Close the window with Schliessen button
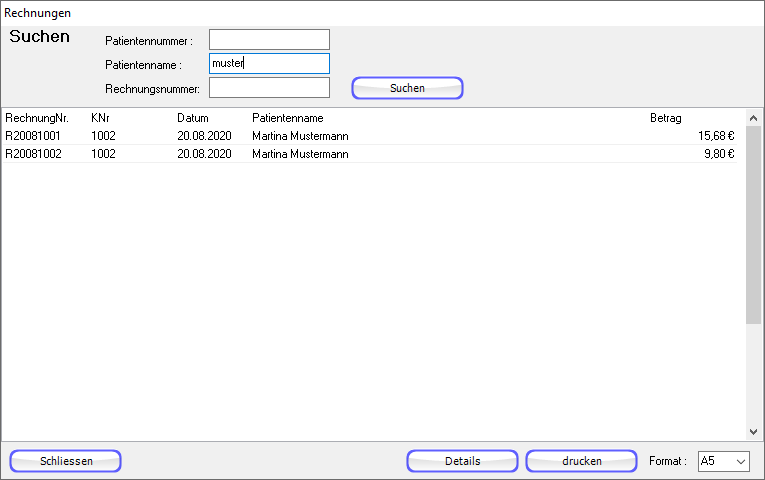This screenshot has height=480, width=765. [x=66, y=461]
